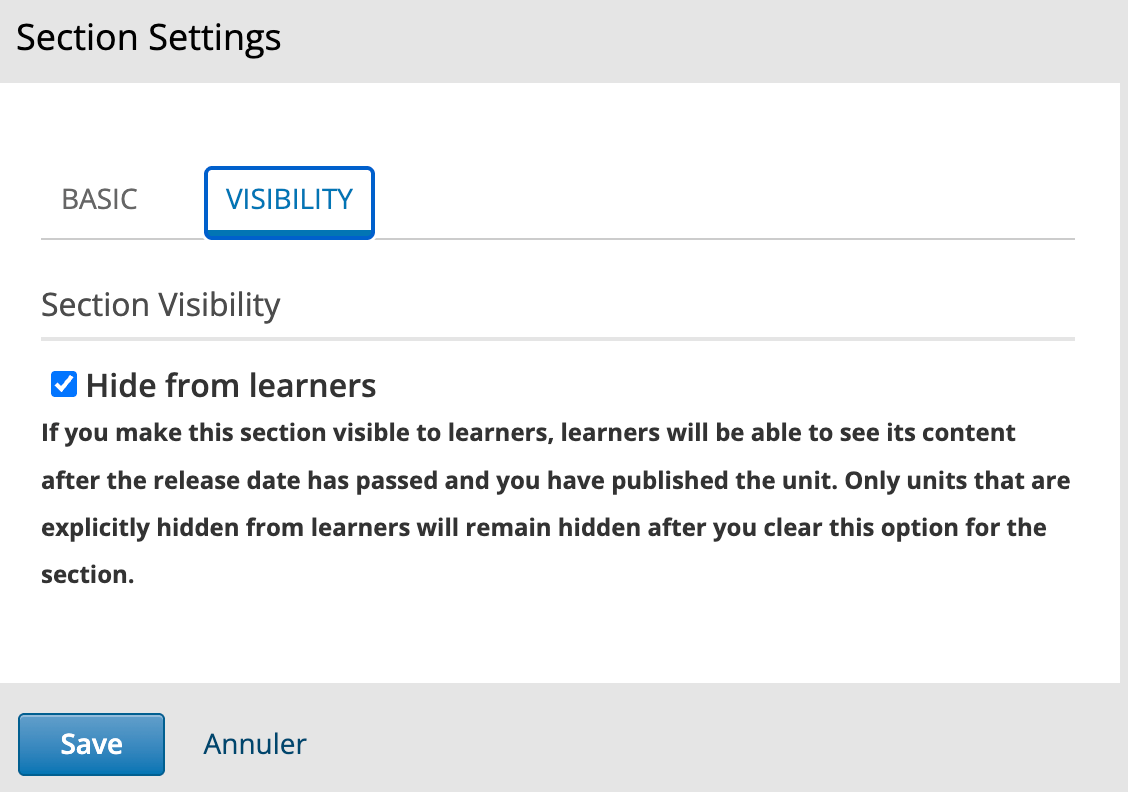Click the highlighted VISIBILITY tab label
1128x792 pixels.
pyautogui.click(x=289, y=199)
